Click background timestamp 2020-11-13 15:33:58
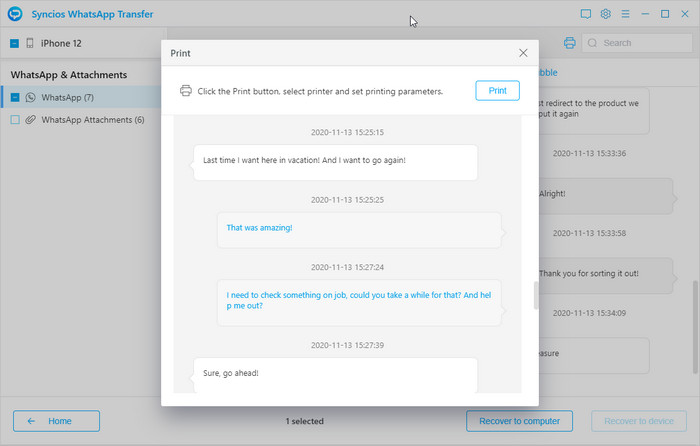This screenshot has height=446, width=700. click(x=589, y=233)
